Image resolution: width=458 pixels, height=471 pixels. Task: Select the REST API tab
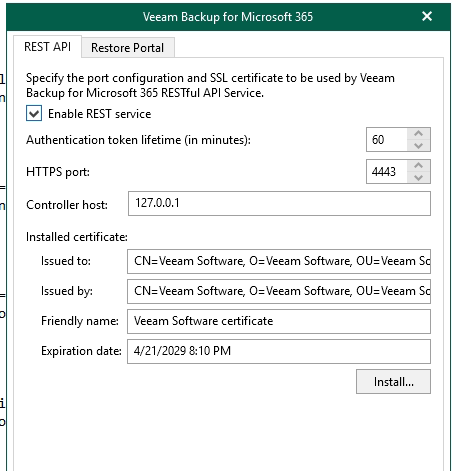[x=47, y=47]
